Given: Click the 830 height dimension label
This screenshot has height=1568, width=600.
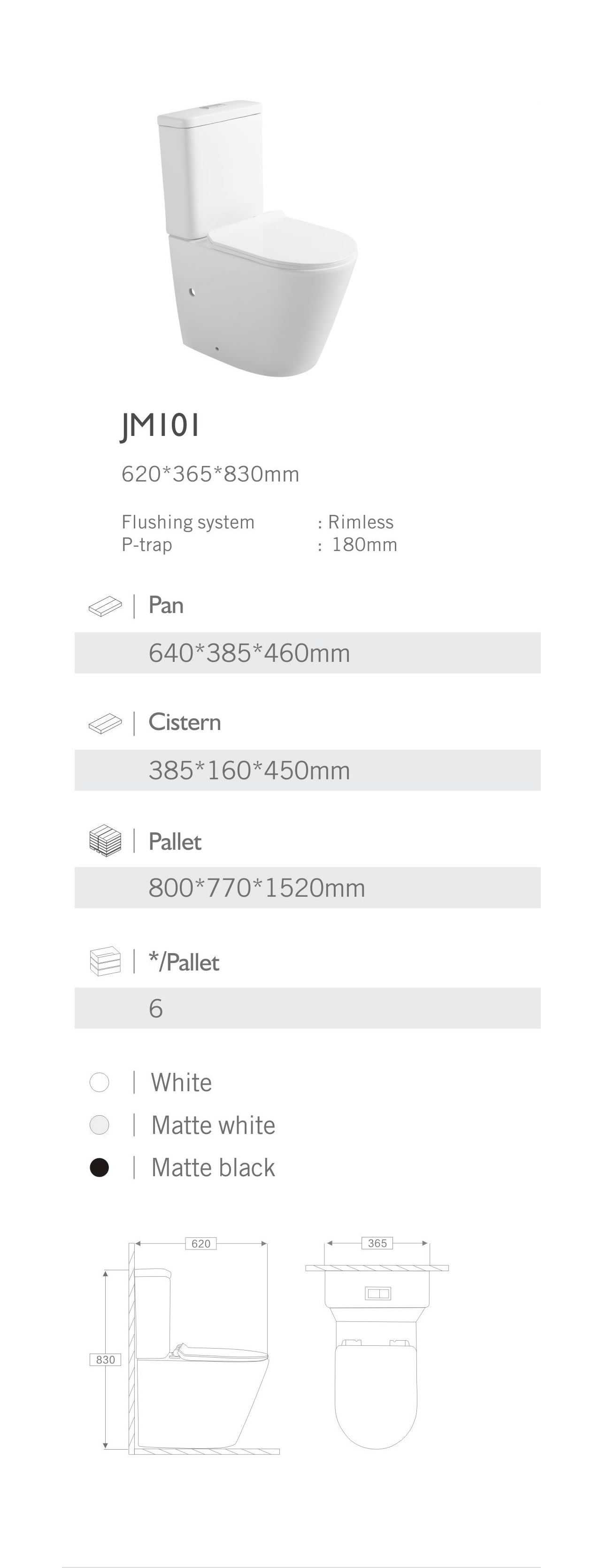Looking at the screenshot, I should coord(105,1360).
